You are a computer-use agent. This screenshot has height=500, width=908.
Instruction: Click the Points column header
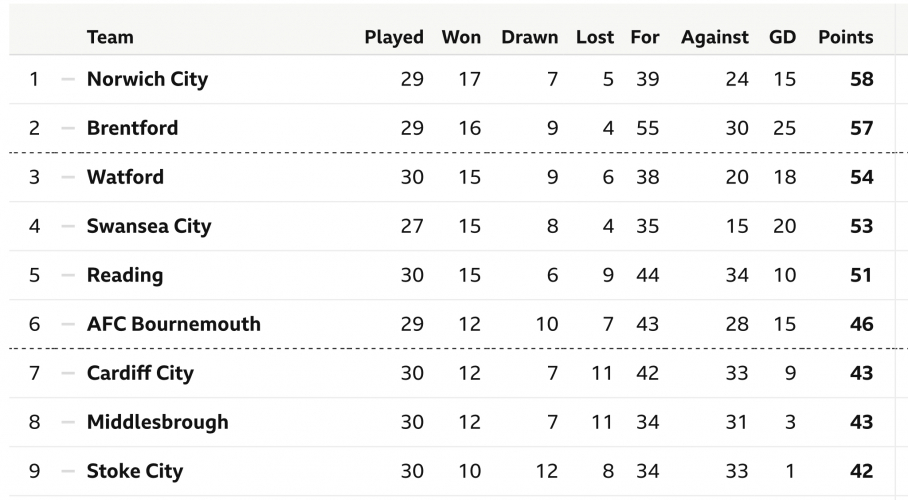coord(845,37)
